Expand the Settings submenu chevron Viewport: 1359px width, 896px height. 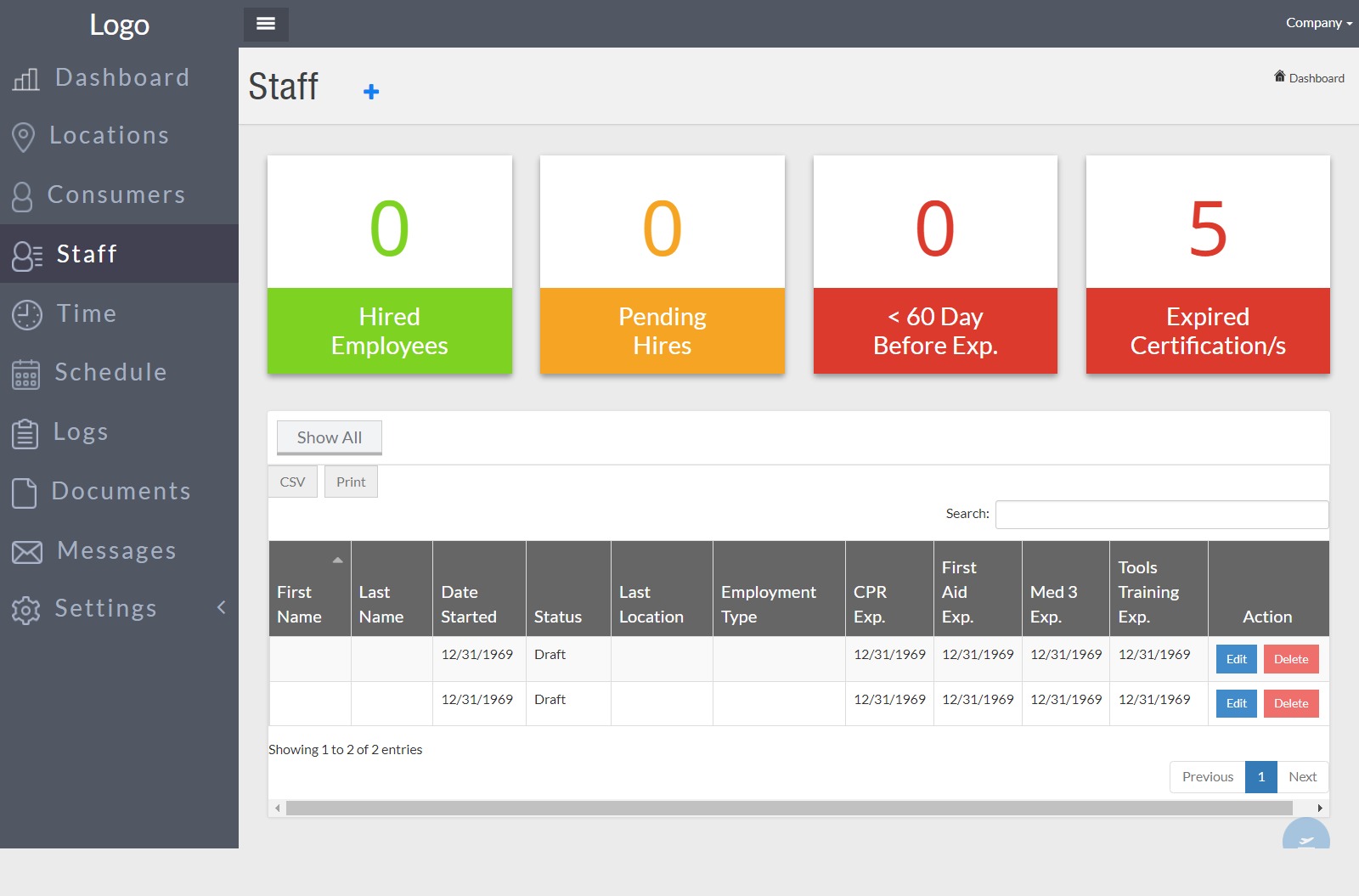pos(222,607)
